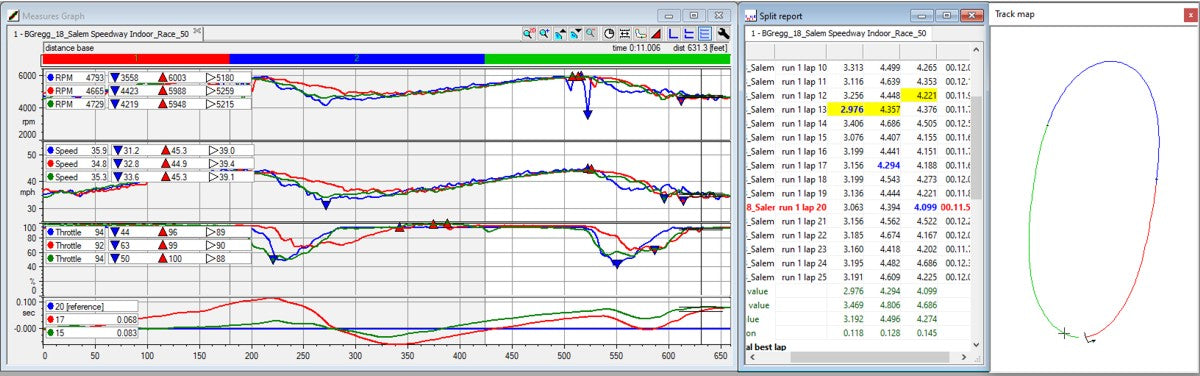Select the red RPM legend entry

[x=75, y=90]
